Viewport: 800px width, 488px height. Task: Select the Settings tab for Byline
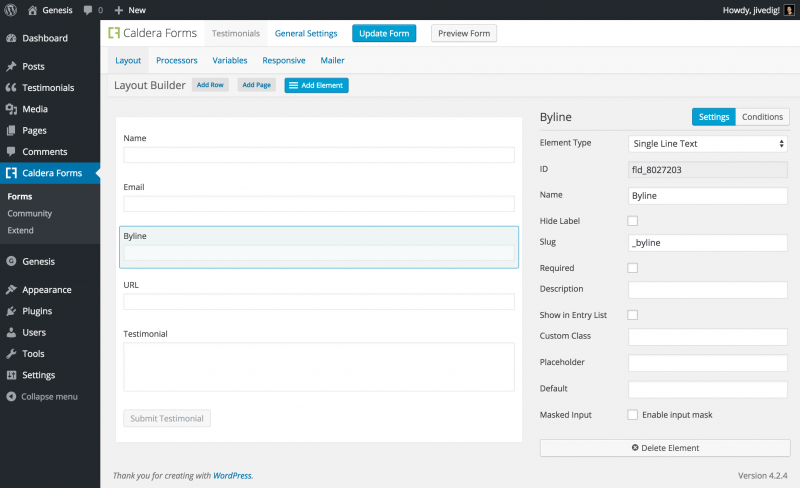click(714, 117)
